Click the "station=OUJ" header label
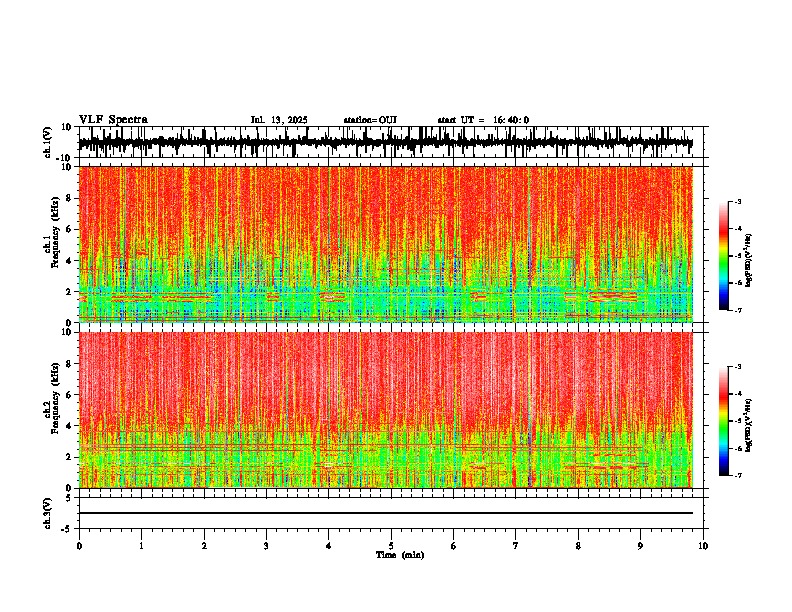Viewport: 792px width, 612px height. (370, 120)
